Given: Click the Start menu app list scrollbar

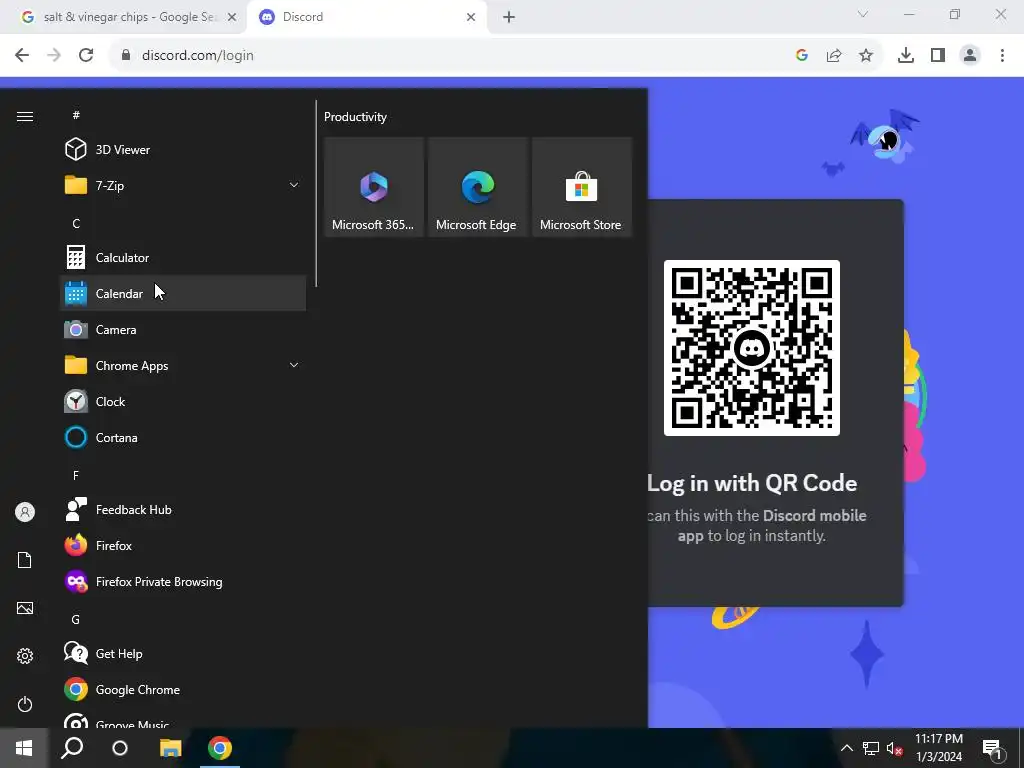Looking at the screenshot, I should 316,193.
